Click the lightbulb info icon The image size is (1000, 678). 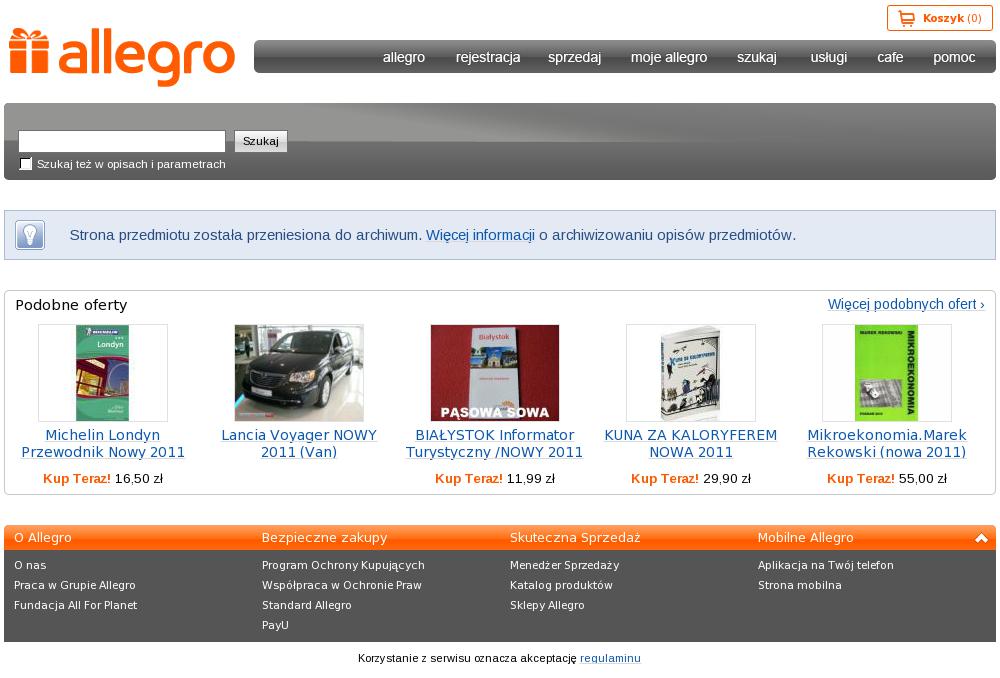pos(30,235)
